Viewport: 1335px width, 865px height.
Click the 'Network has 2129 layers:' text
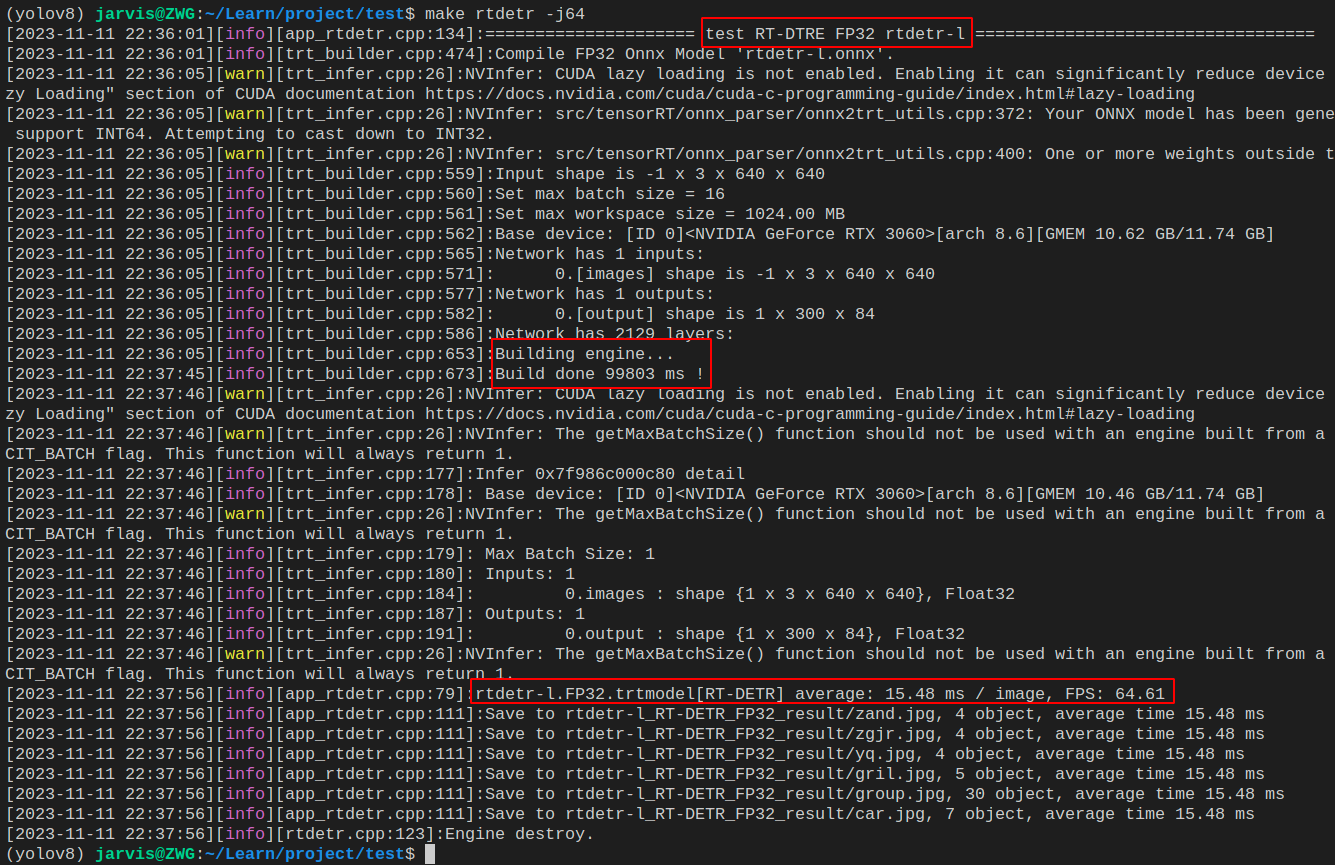(x=615, y=334)
